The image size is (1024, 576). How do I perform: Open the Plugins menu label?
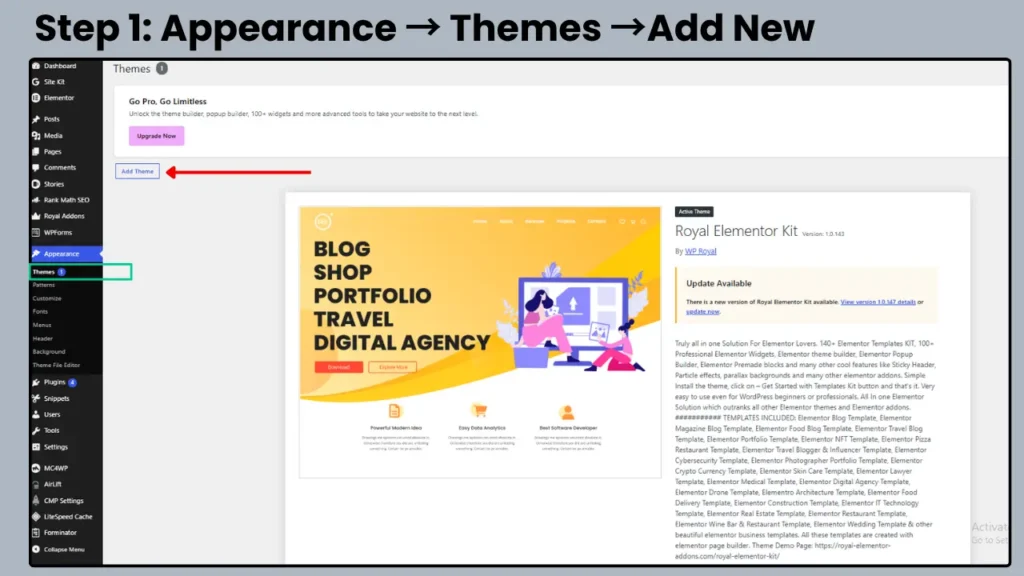click(x=54, y=382)
